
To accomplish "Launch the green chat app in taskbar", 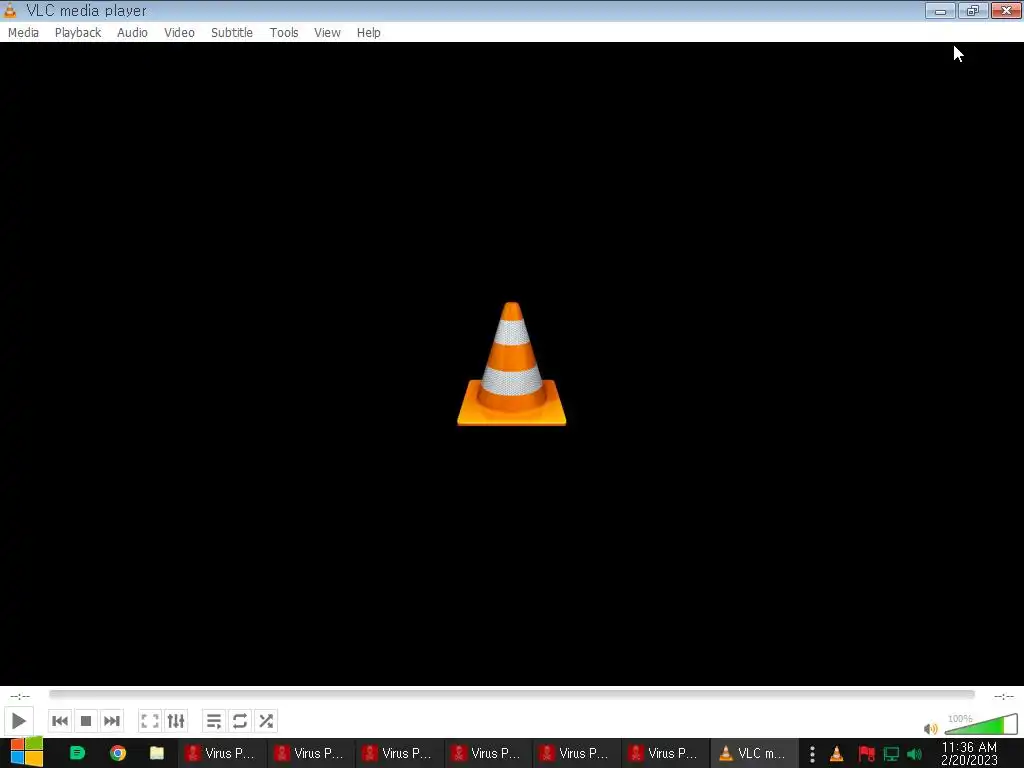I will coord(77,753).
